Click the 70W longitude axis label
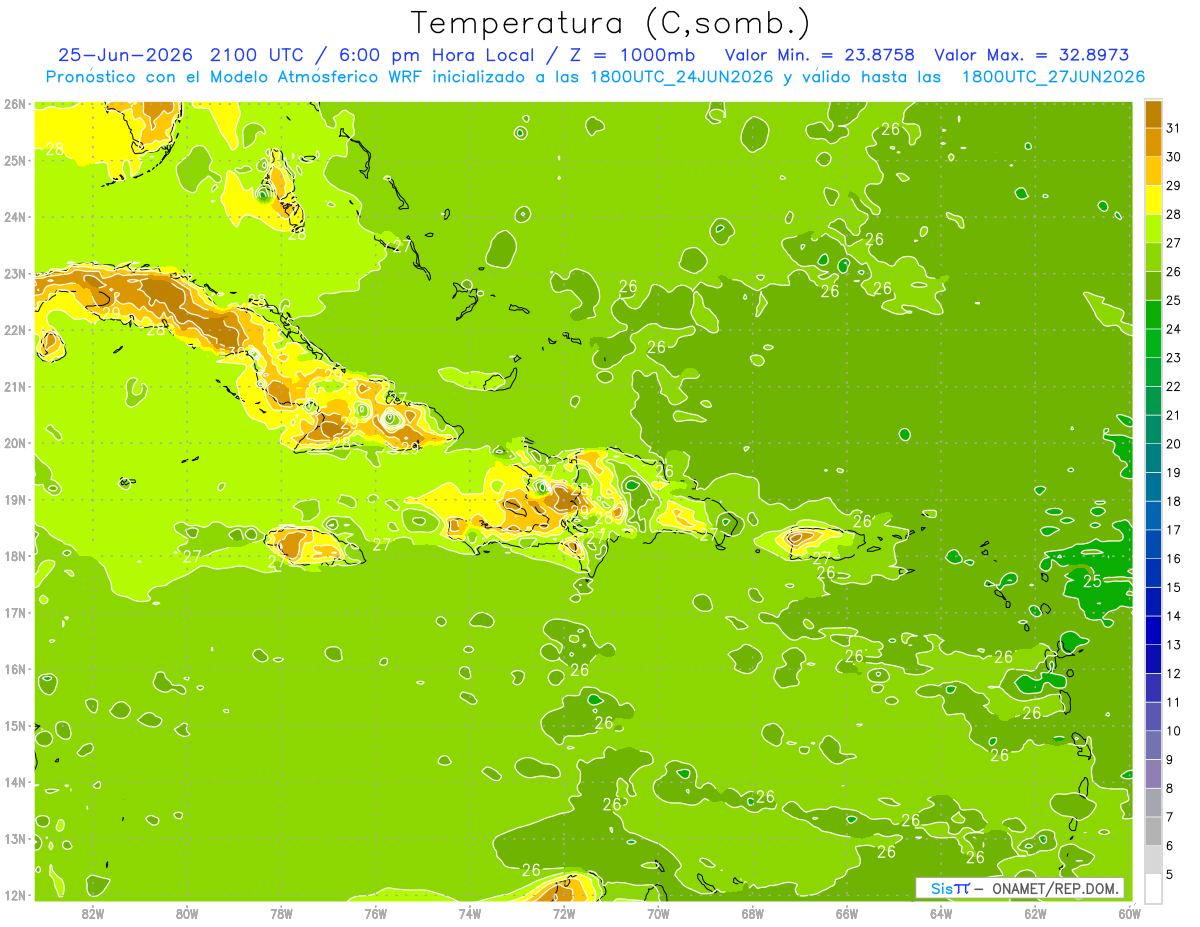The width and height of the screenshot is (1200, 927). coord(658,912)
